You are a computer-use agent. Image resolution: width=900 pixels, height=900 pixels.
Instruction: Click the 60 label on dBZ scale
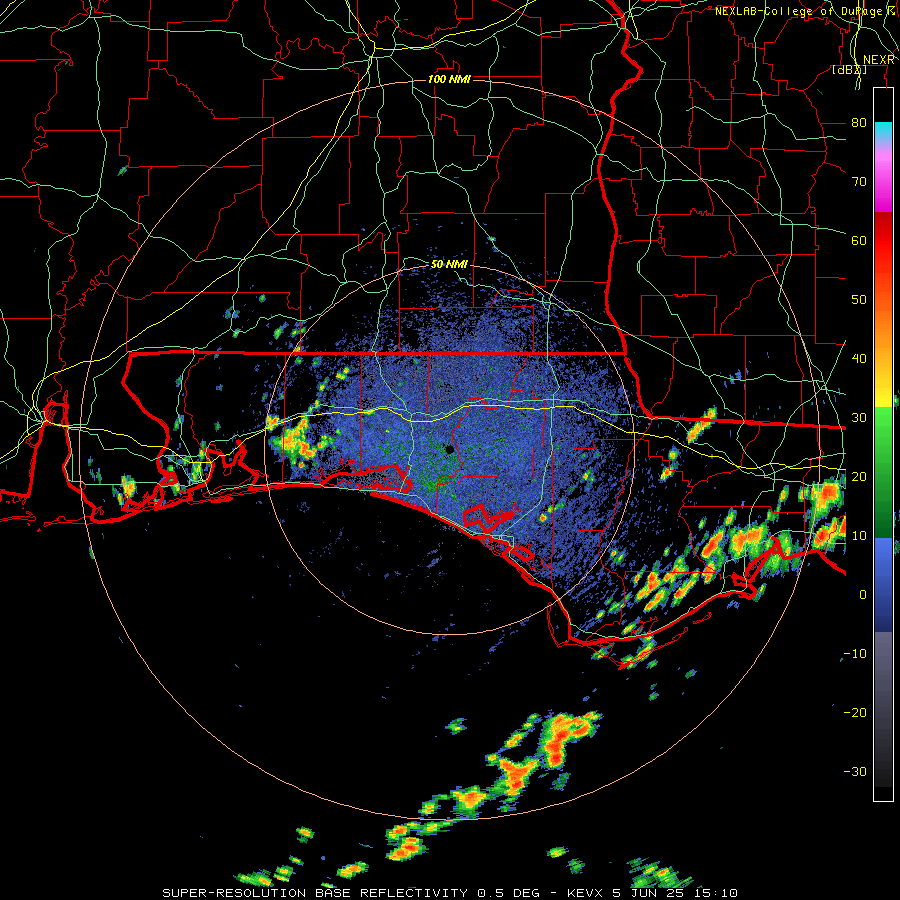[x=859, y=240]
